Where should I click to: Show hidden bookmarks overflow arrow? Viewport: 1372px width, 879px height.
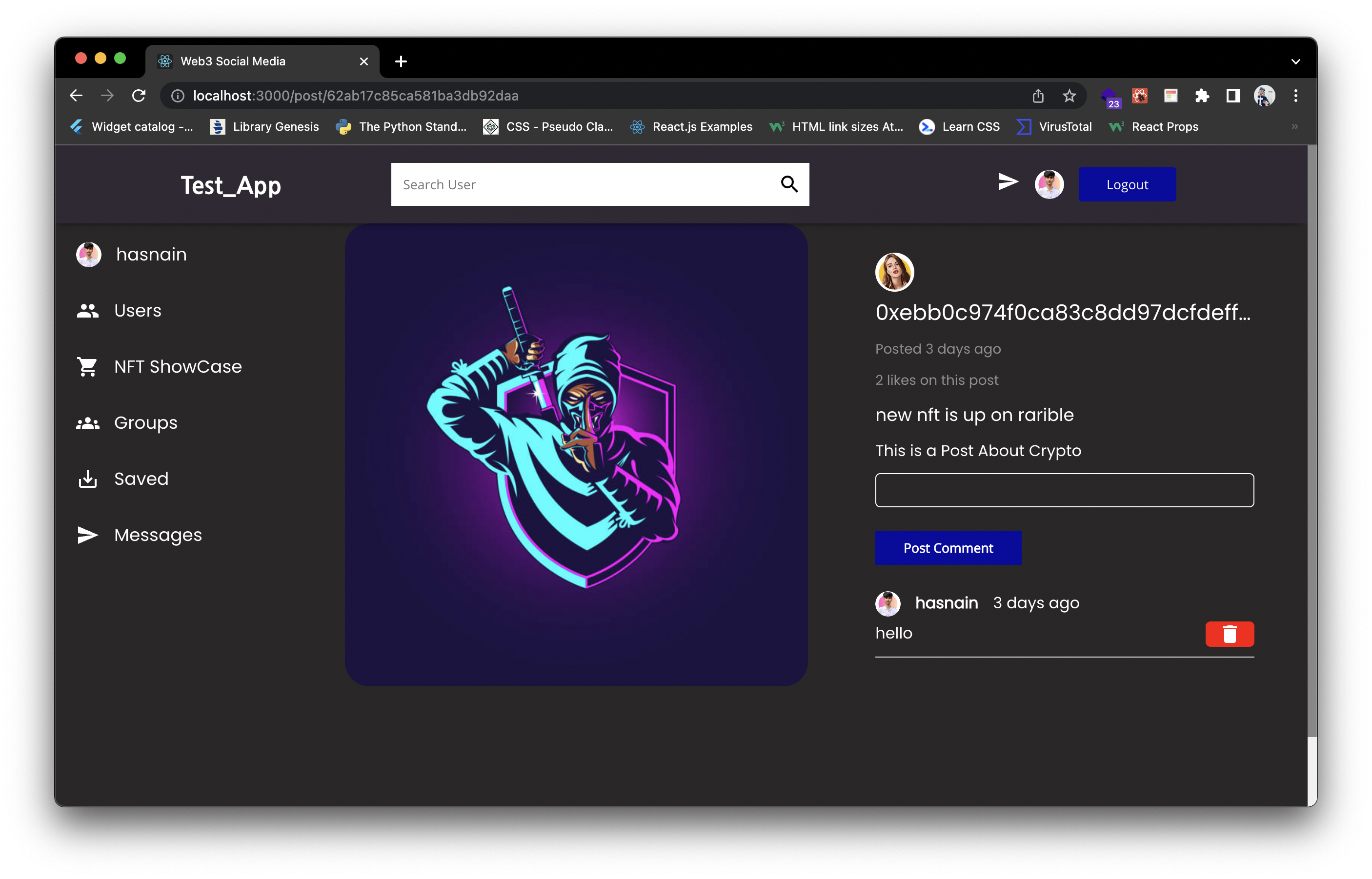(1294, 127)
